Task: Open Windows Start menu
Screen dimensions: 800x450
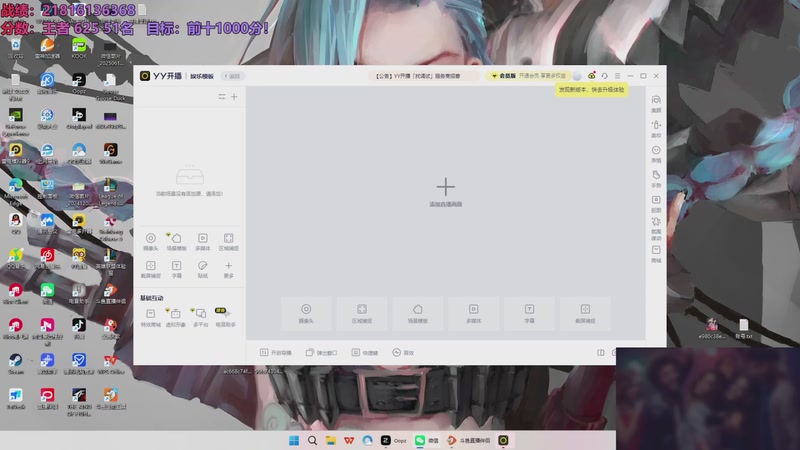Action: 294,440
